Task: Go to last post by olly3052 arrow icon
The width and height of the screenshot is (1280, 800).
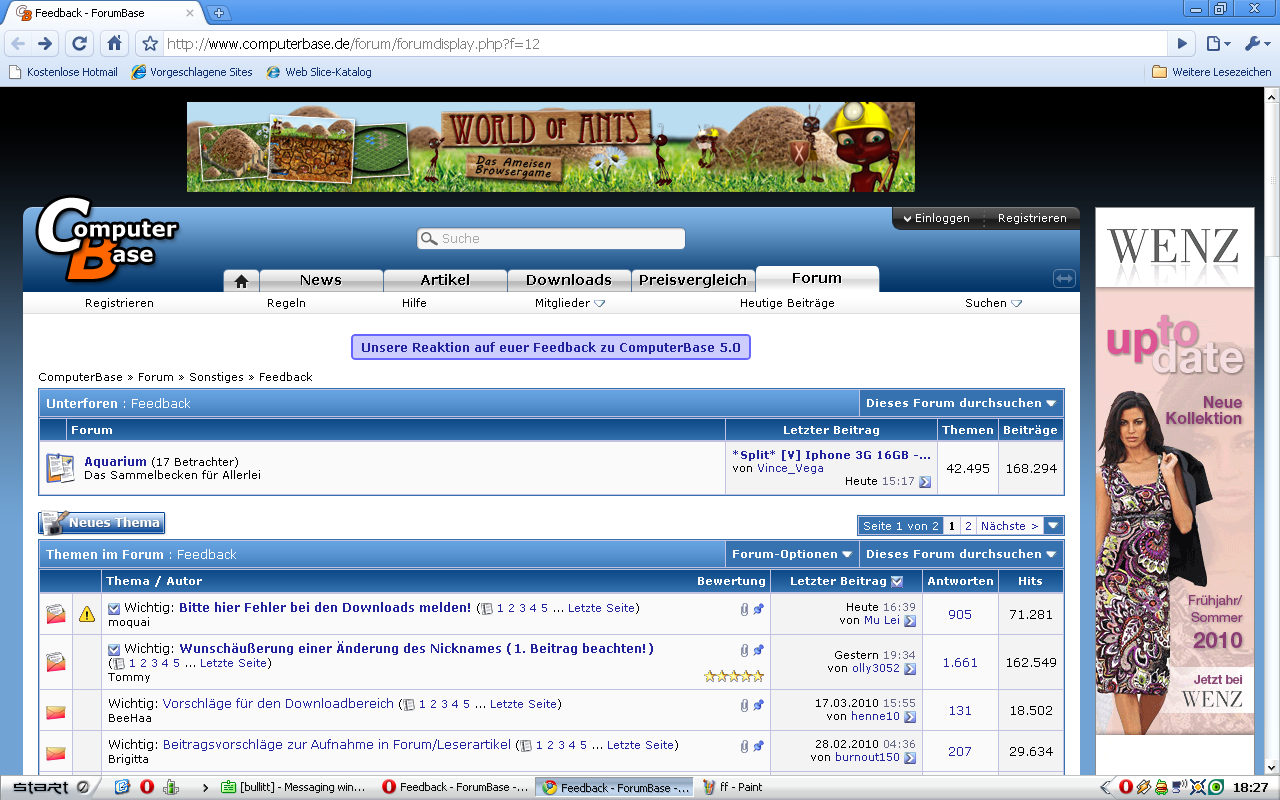Action: click(x=910, y=669)
